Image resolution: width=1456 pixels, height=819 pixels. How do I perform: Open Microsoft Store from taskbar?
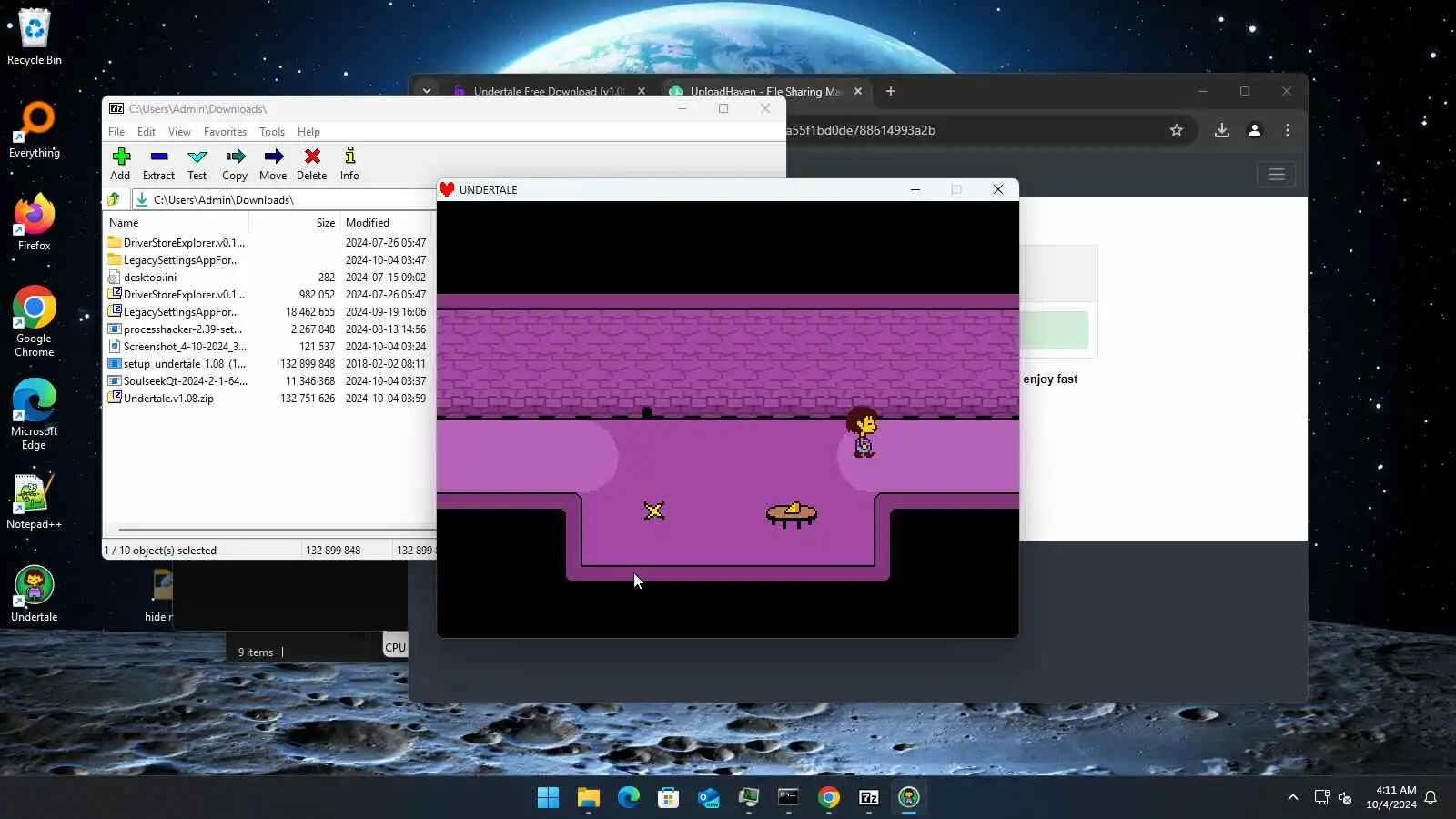(669, 798)
